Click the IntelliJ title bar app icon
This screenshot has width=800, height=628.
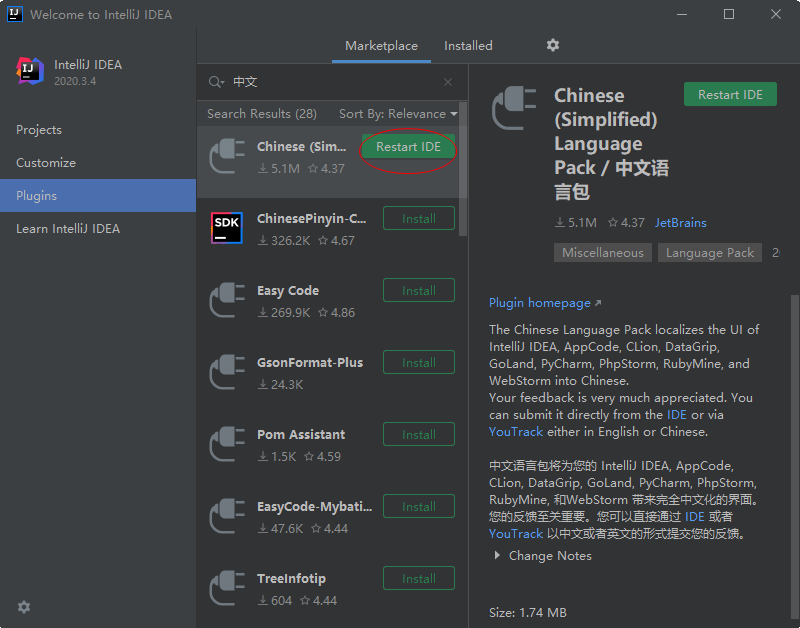(x=15, y=14)
